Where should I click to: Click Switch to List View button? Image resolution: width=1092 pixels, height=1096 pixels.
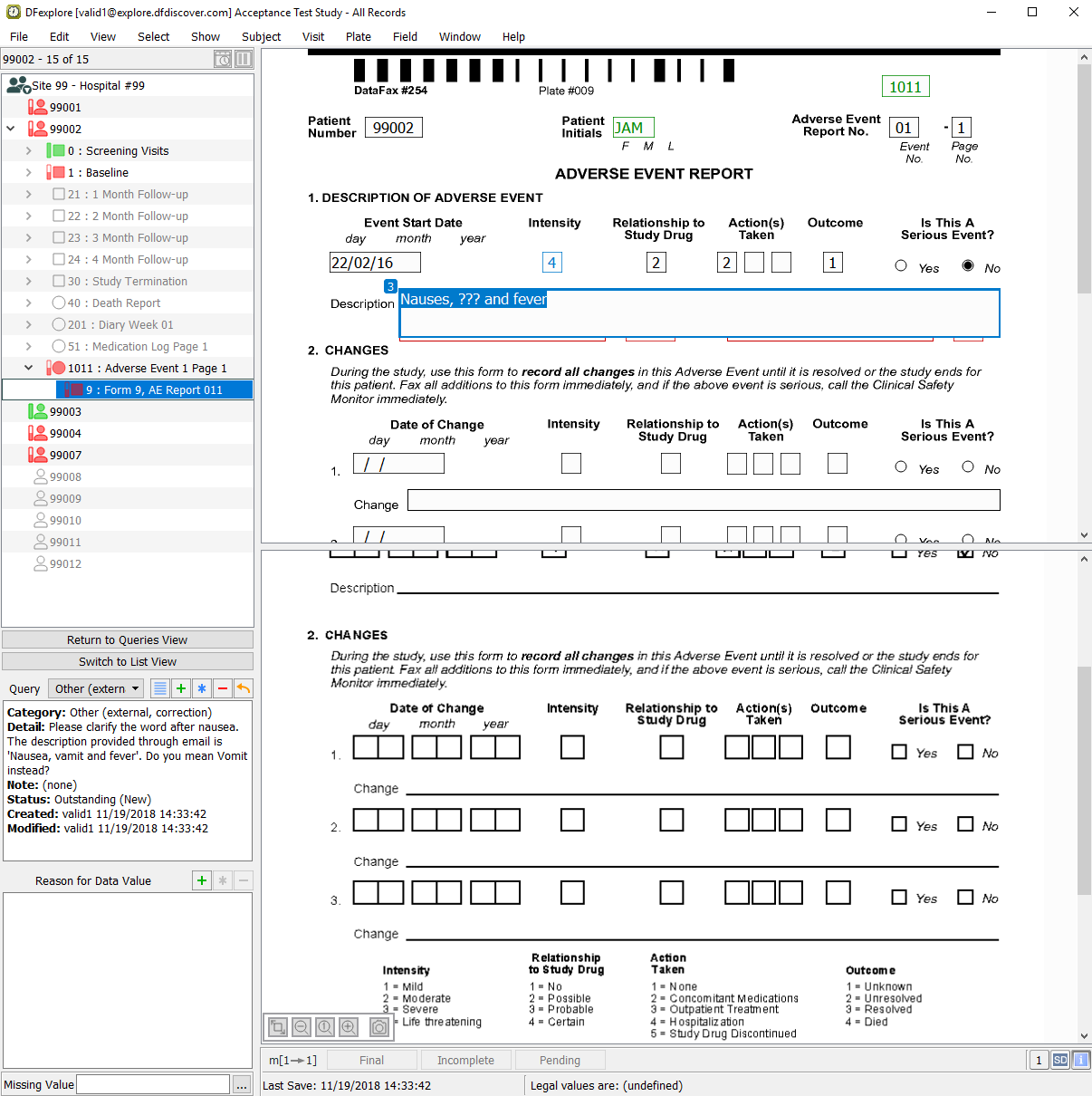(128, 661)
